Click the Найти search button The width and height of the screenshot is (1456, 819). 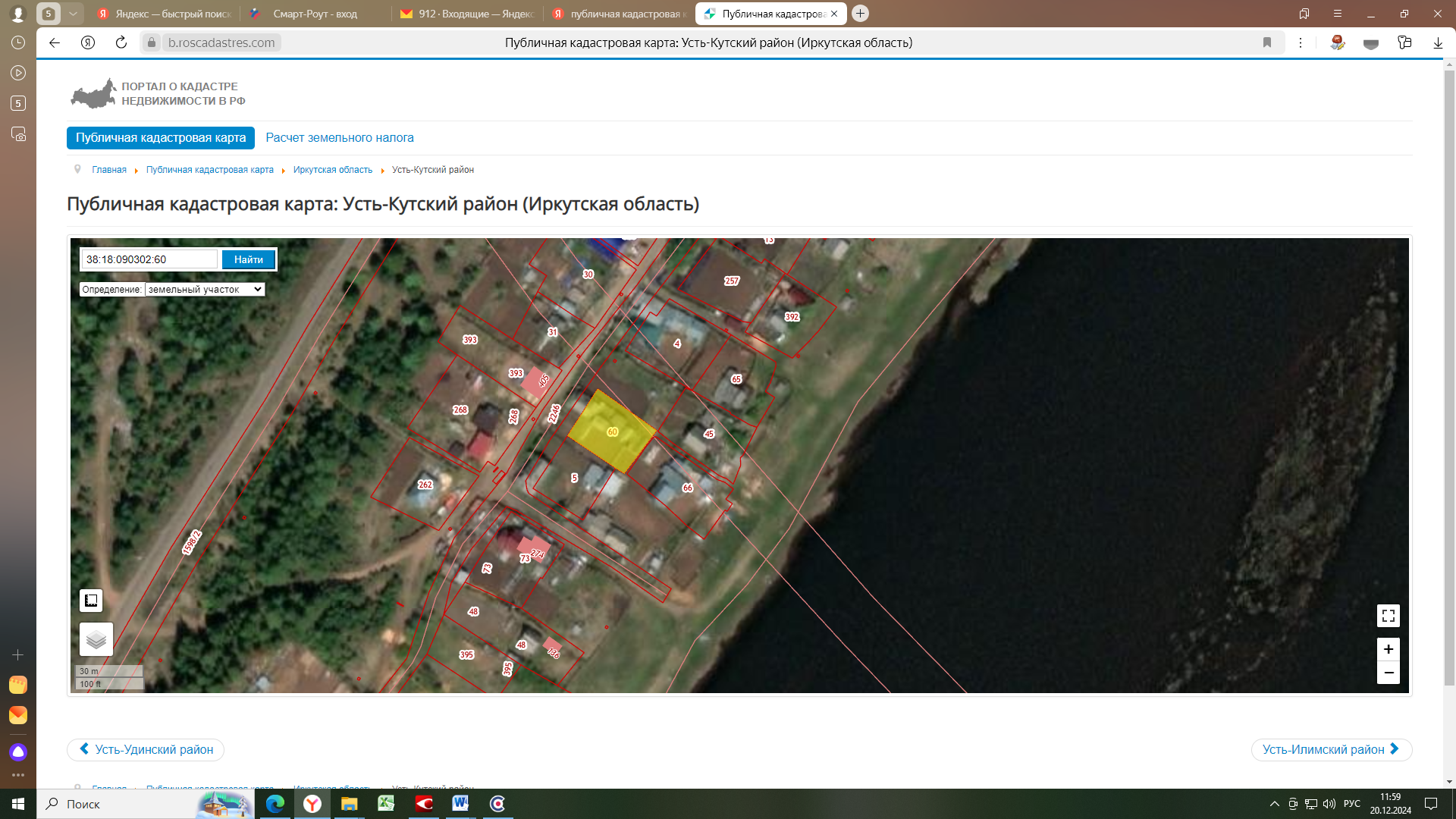click(x=248, y=259)
